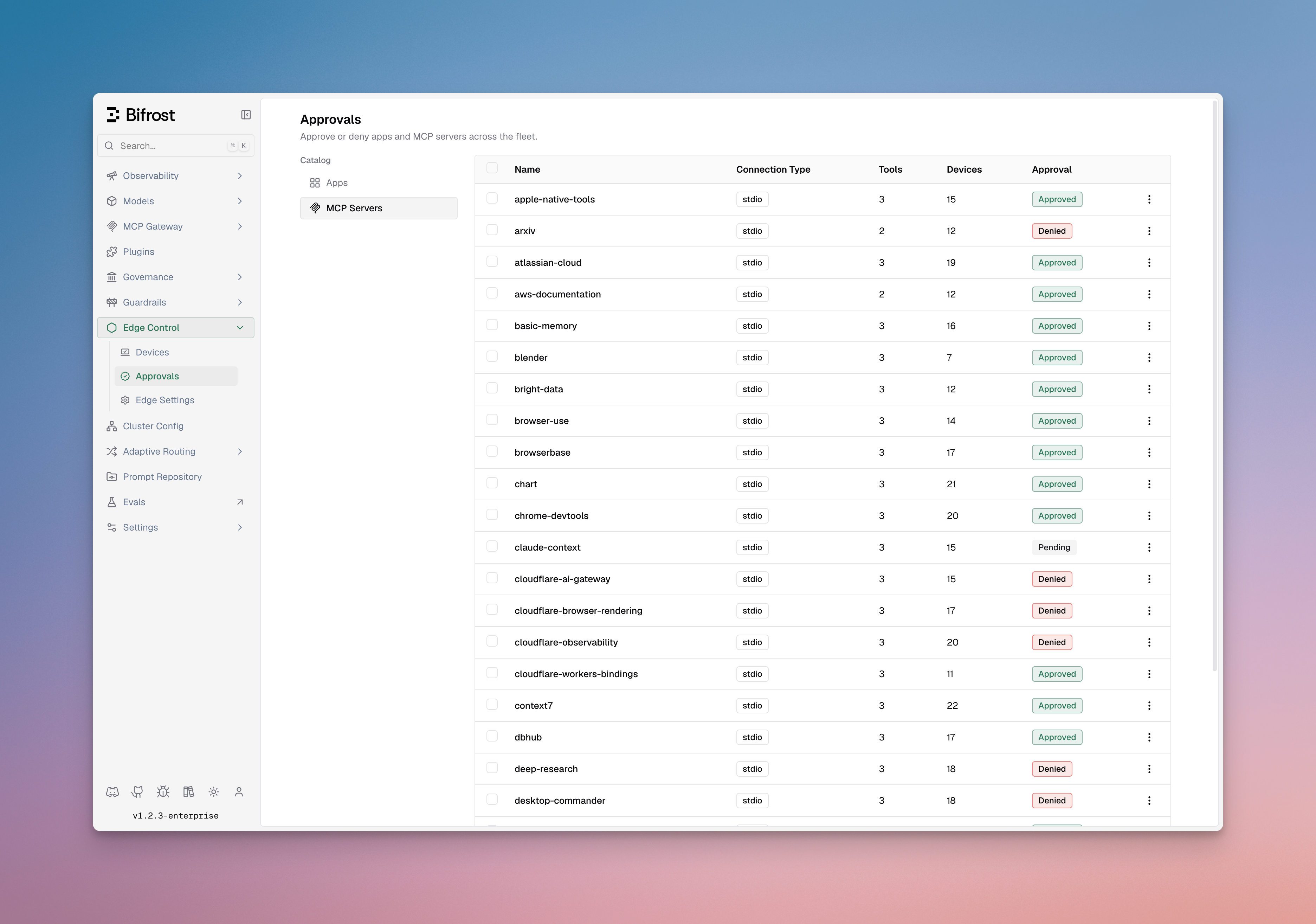Toggle theme with the sun icon

pos(214,791)
